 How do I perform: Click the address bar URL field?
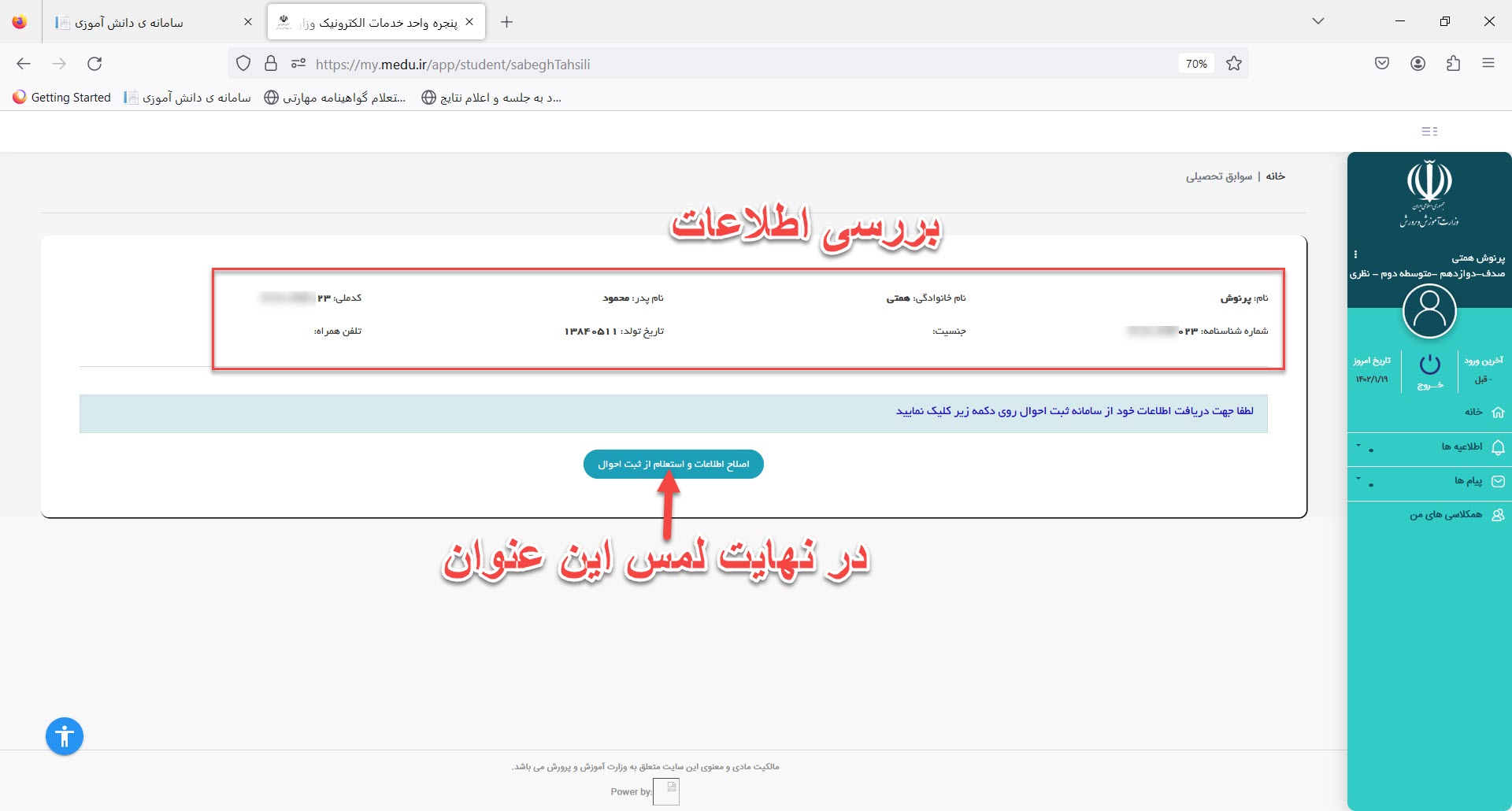tap(709, 65)
